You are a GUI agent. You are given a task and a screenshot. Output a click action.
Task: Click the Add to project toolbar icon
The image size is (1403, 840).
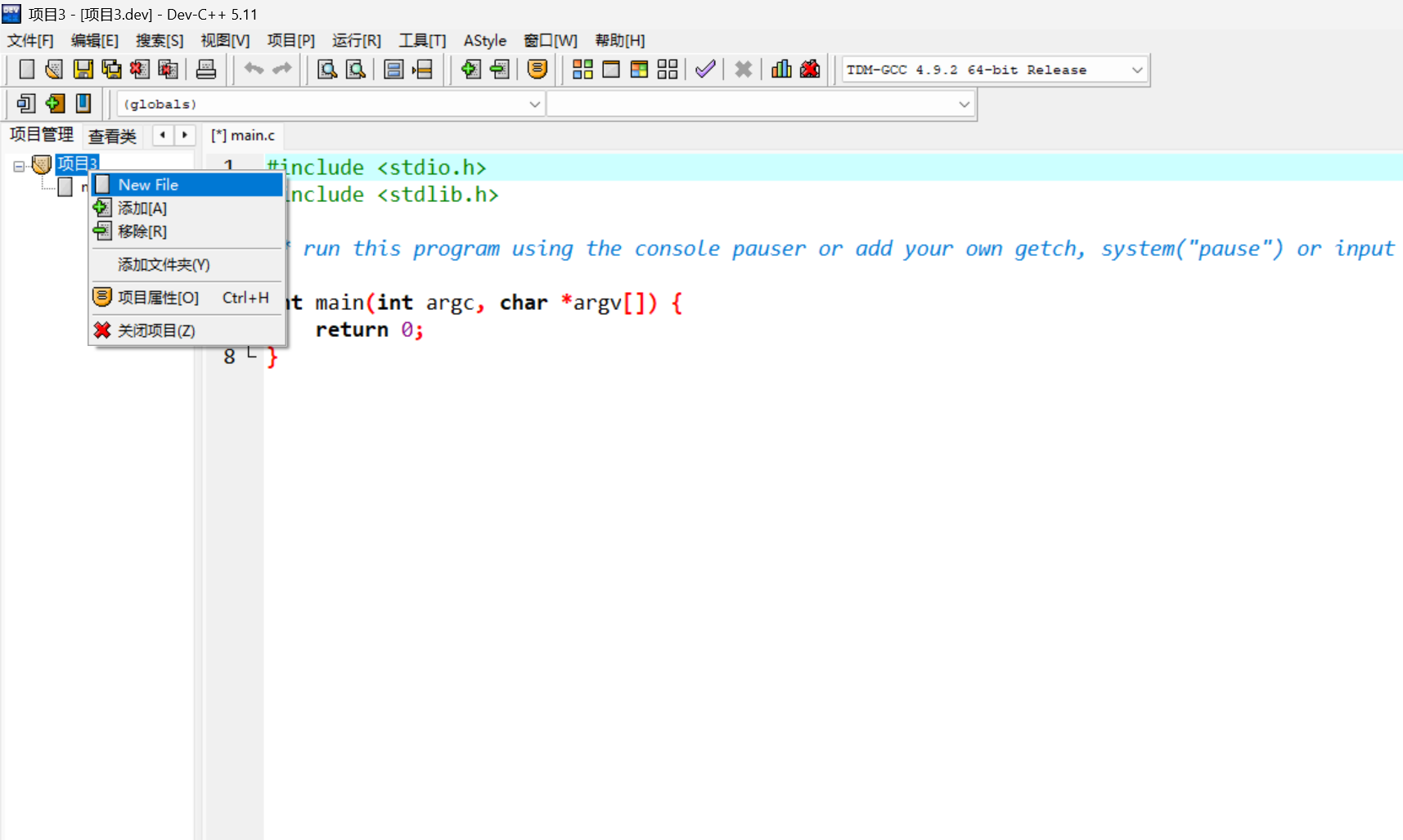point(470,70)
